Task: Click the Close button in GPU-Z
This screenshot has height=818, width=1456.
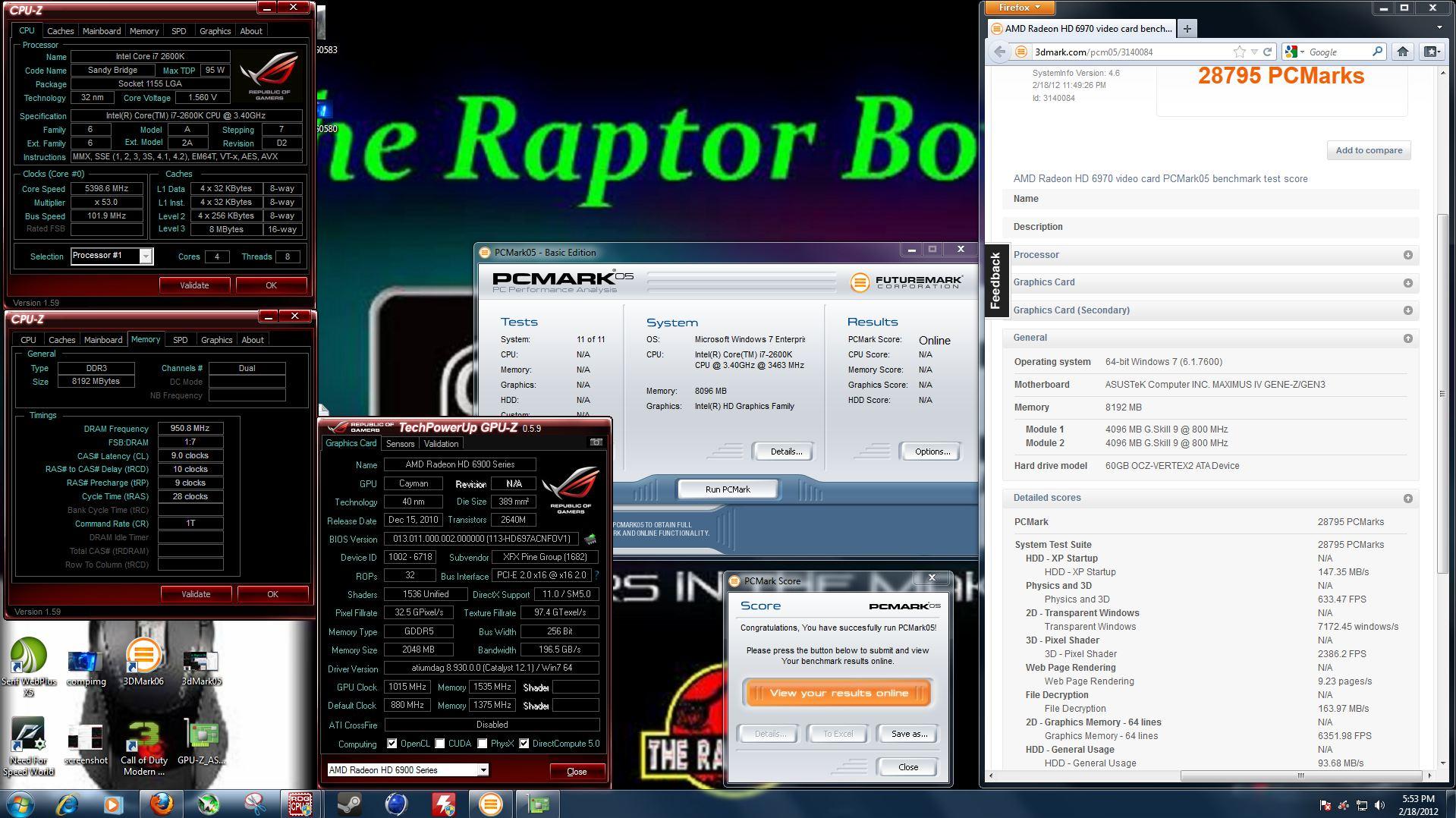Action: (577, 772)
